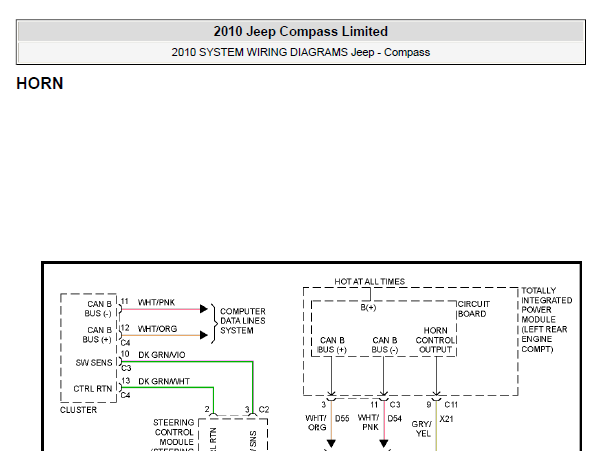Click the arrowhead ending the WHT/PNK cluster wire

(x=204, y=309)
